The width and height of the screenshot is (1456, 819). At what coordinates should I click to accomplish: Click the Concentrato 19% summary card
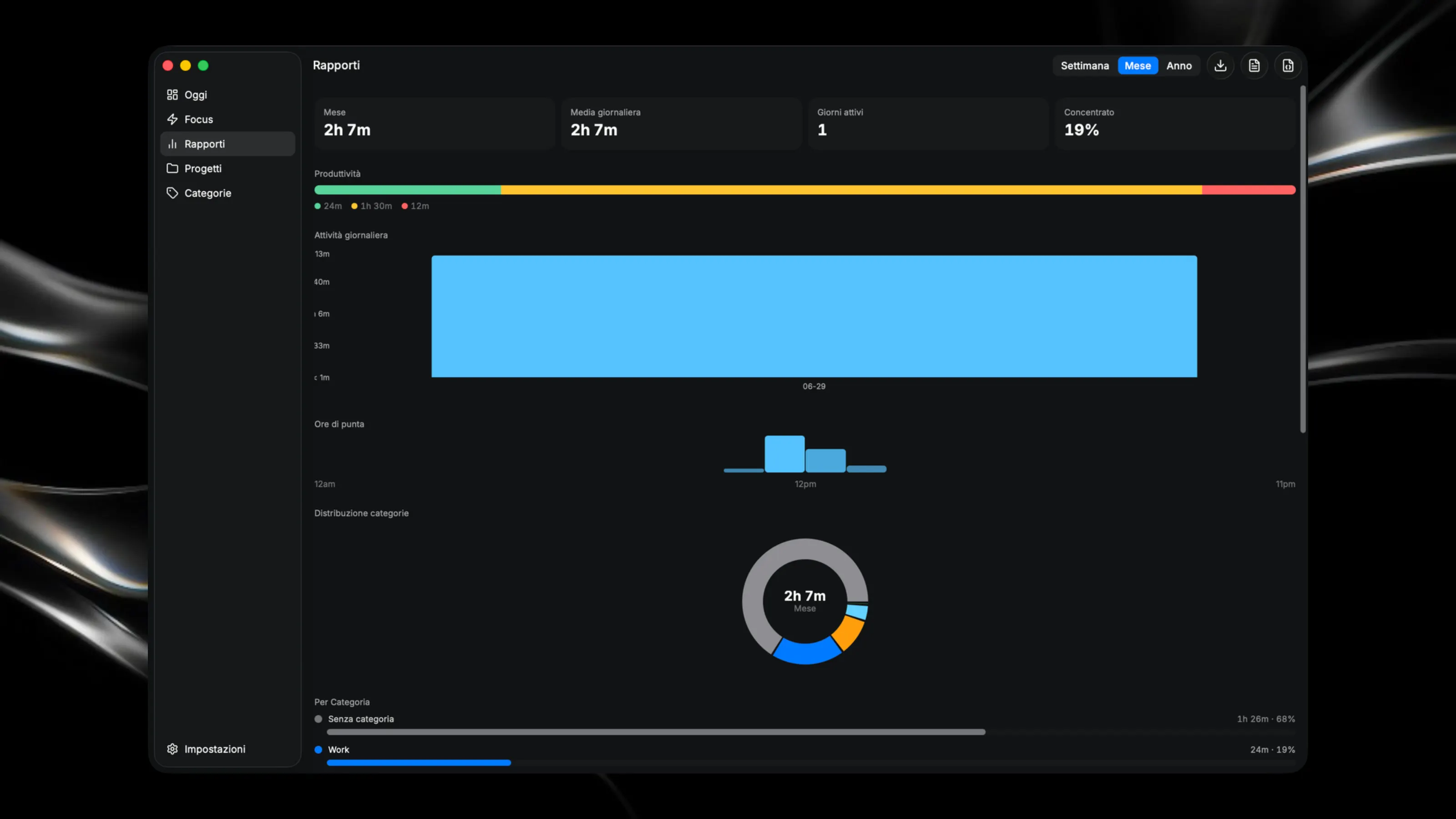pyautogui.click(x=1175, y=123)
